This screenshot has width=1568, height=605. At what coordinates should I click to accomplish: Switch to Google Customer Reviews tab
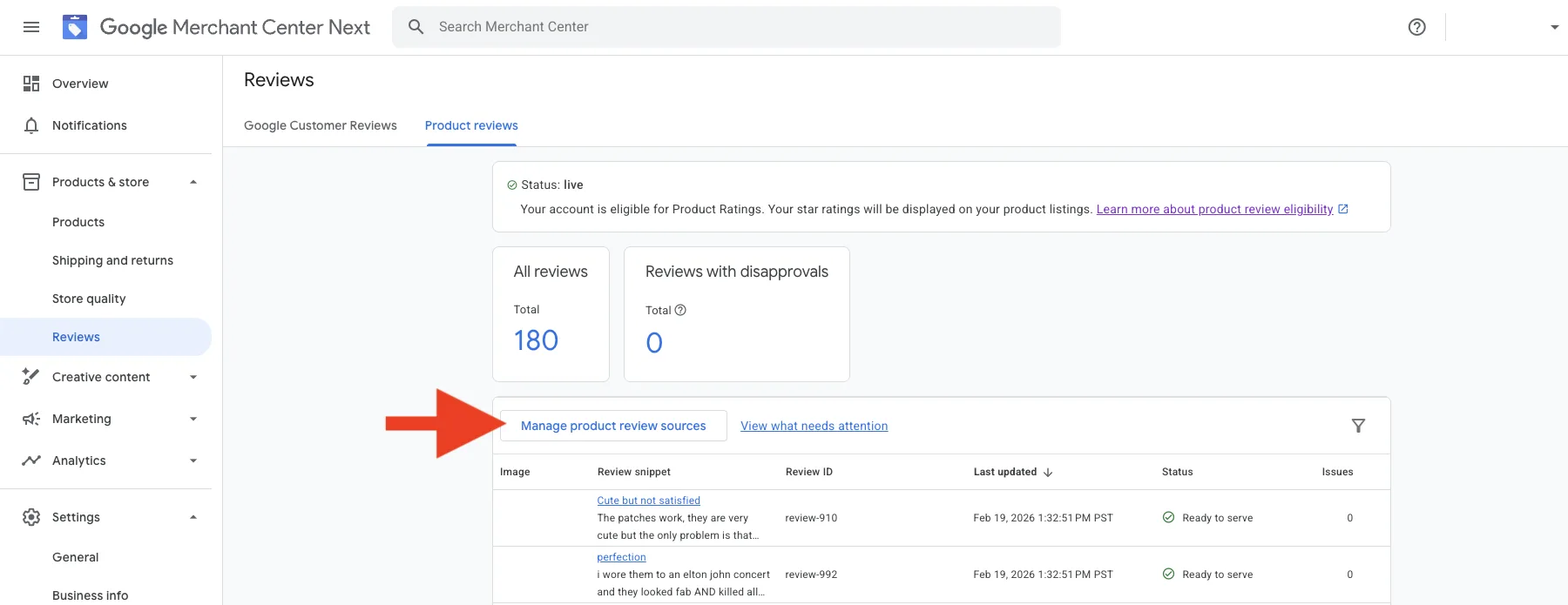321,125
